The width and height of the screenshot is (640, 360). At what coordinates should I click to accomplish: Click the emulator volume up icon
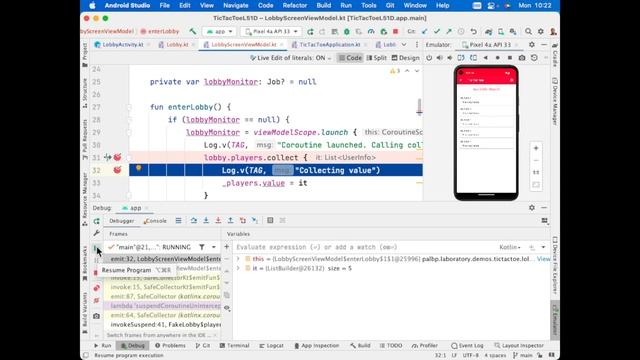[440, 58]
